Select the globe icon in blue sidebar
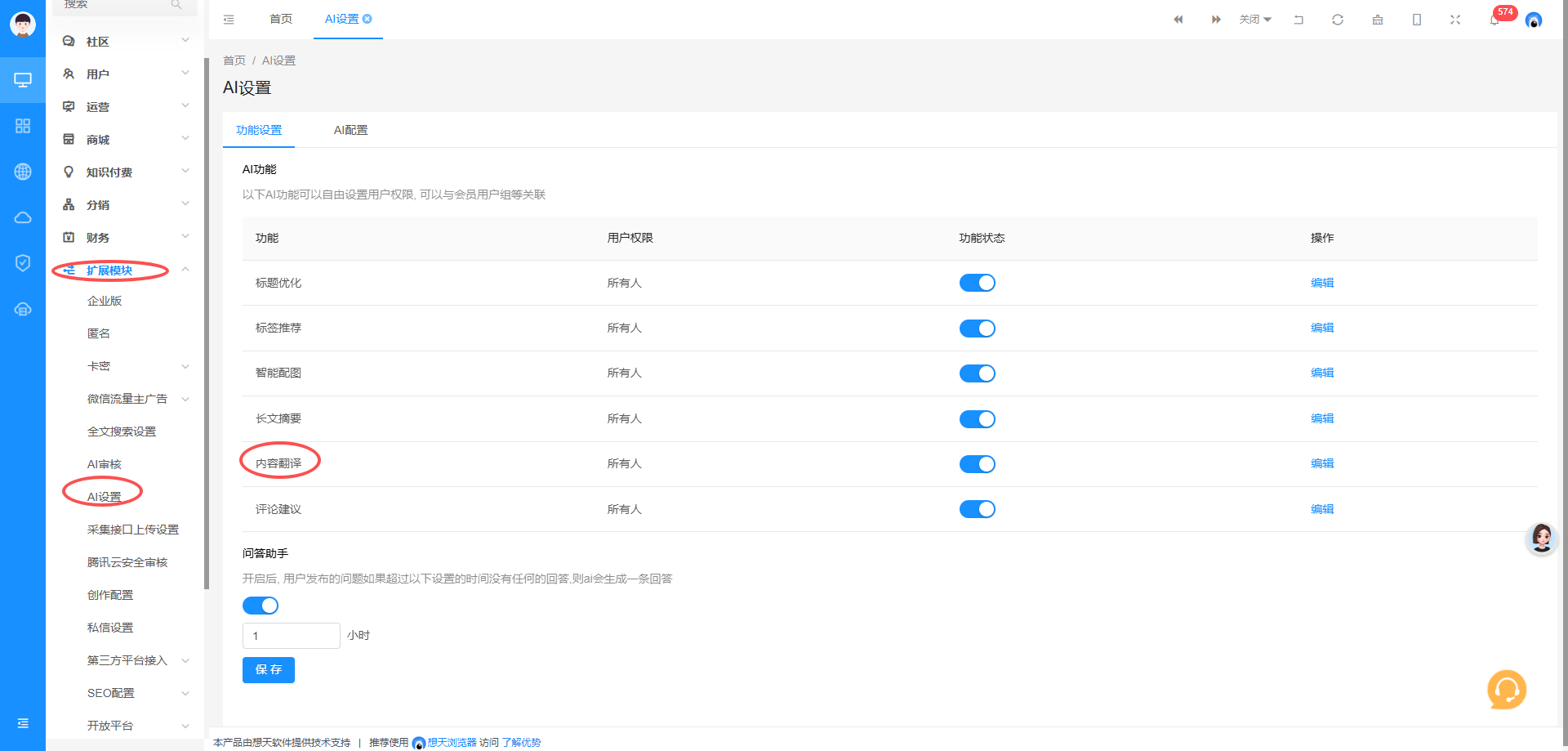Screen dimensions: 1568x751 click(23, 172)
